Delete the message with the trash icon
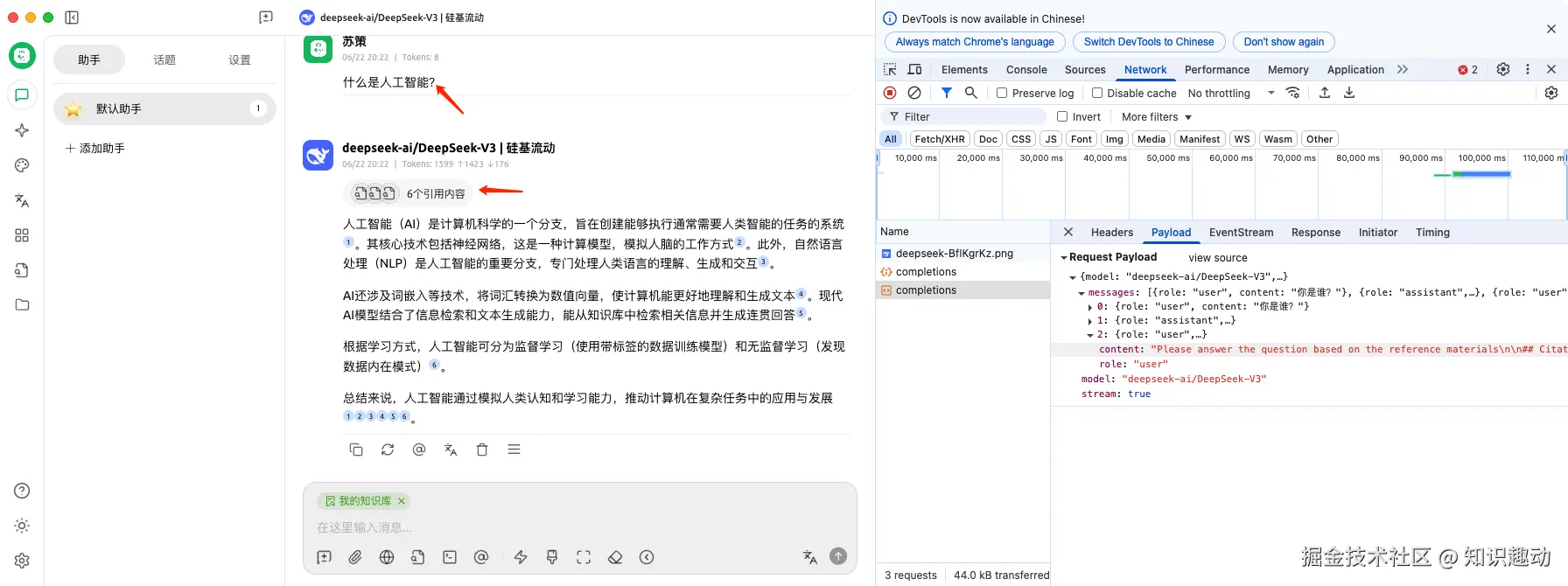 (x=482, y=450)
